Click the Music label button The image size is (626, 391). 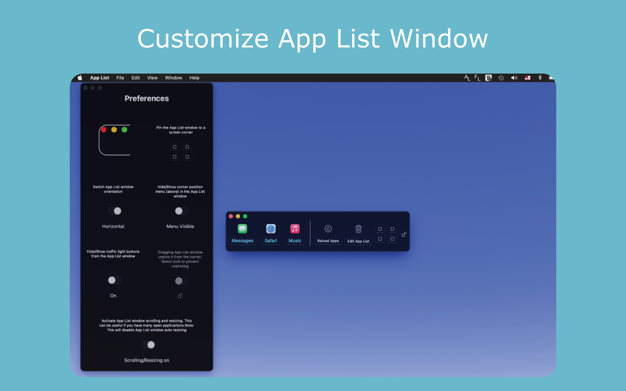click(295, 240)
